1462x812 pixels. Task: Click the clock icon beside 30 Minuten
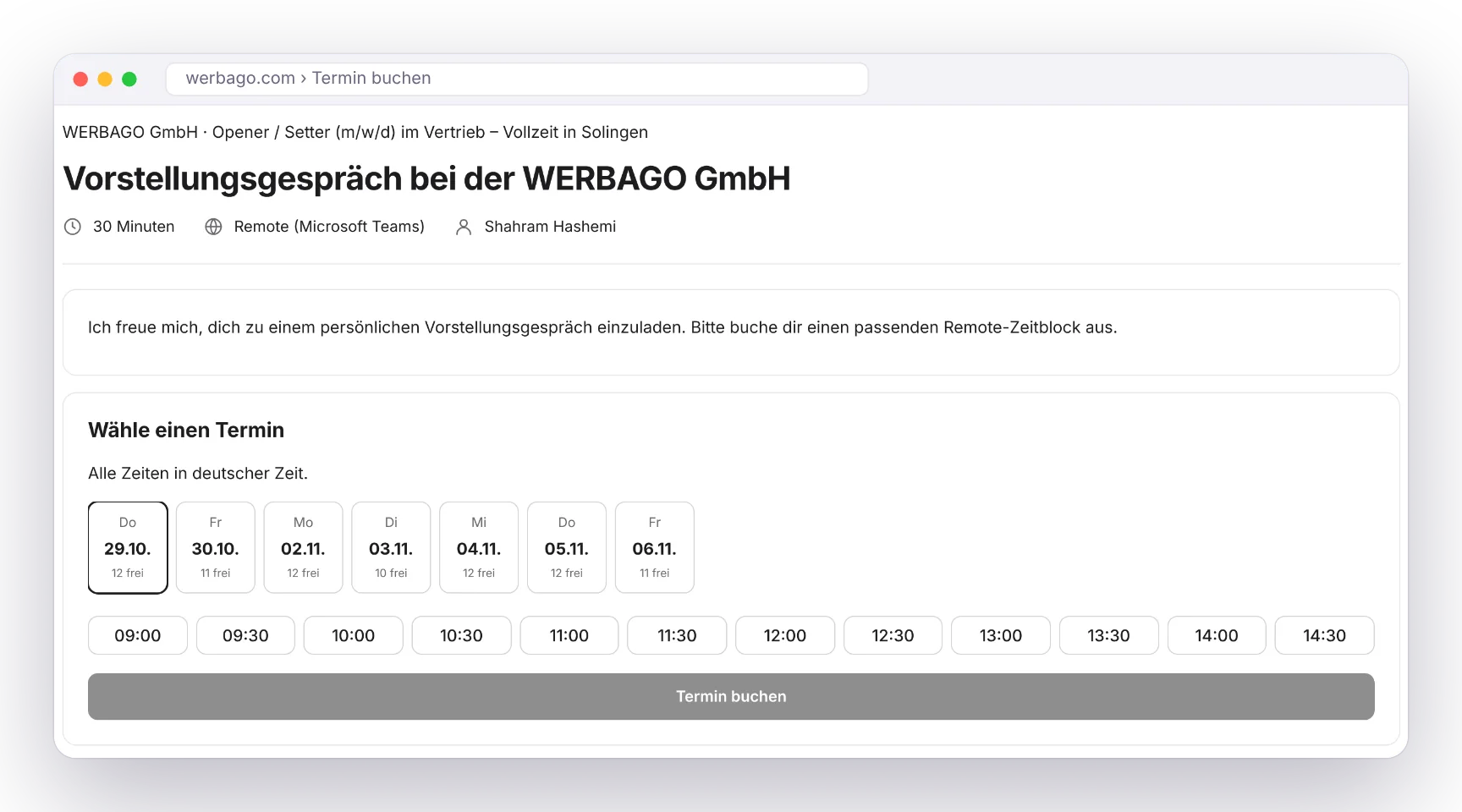pos(73,227)
